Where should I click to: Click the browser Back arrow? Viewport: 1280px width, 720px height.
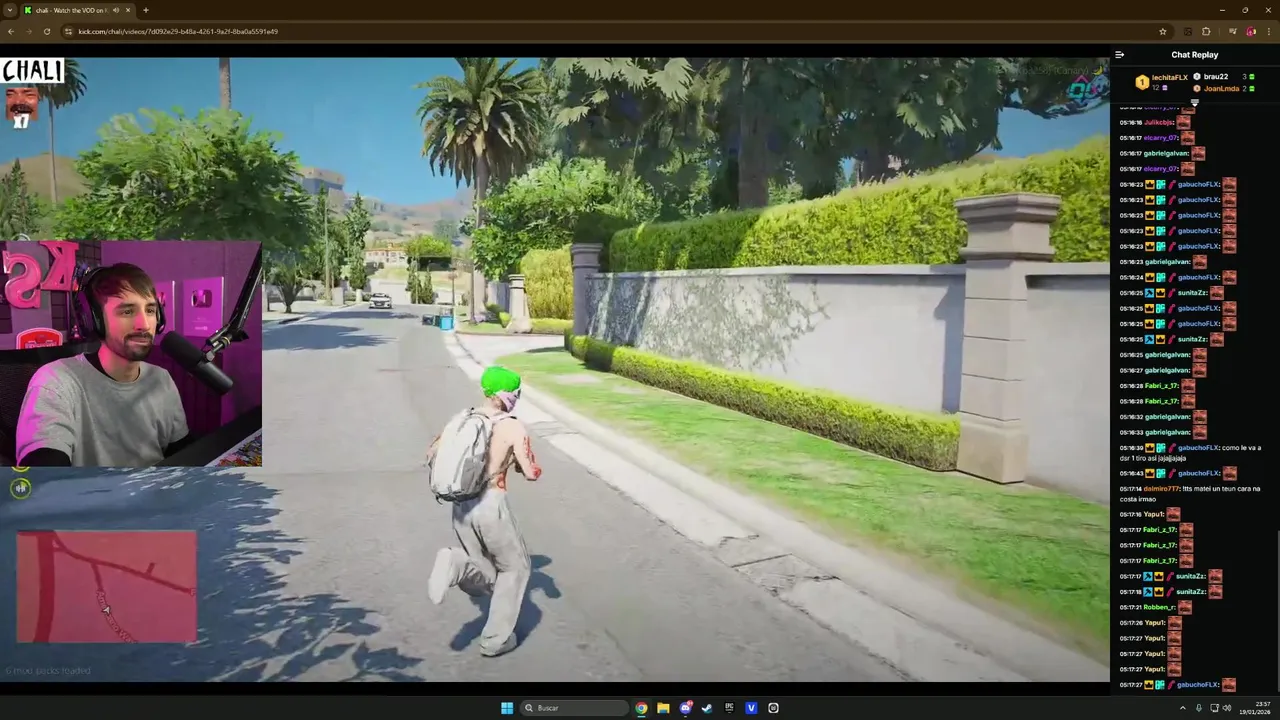click(x=11, y=31)
